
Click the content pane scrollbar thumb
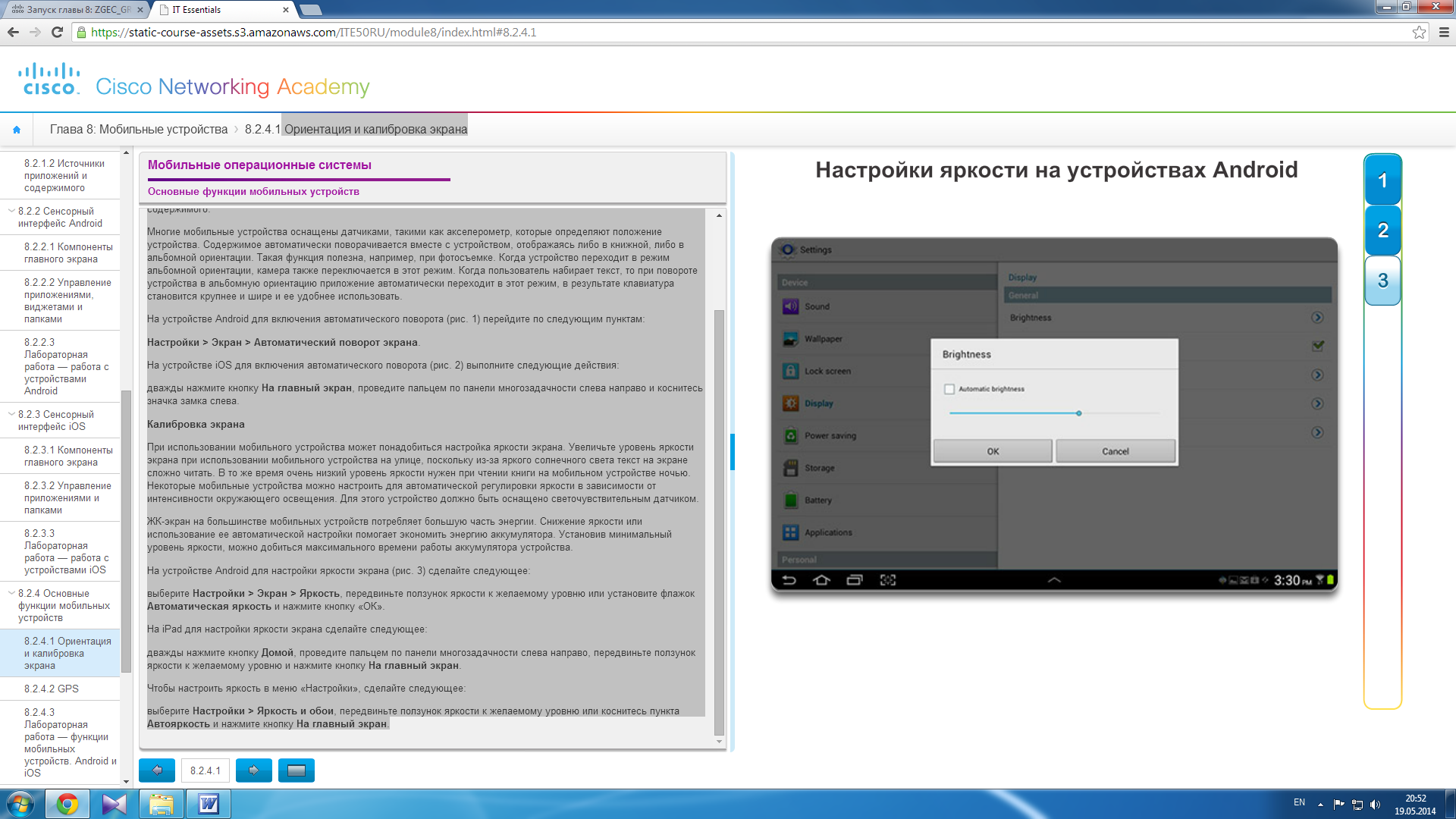719,522
